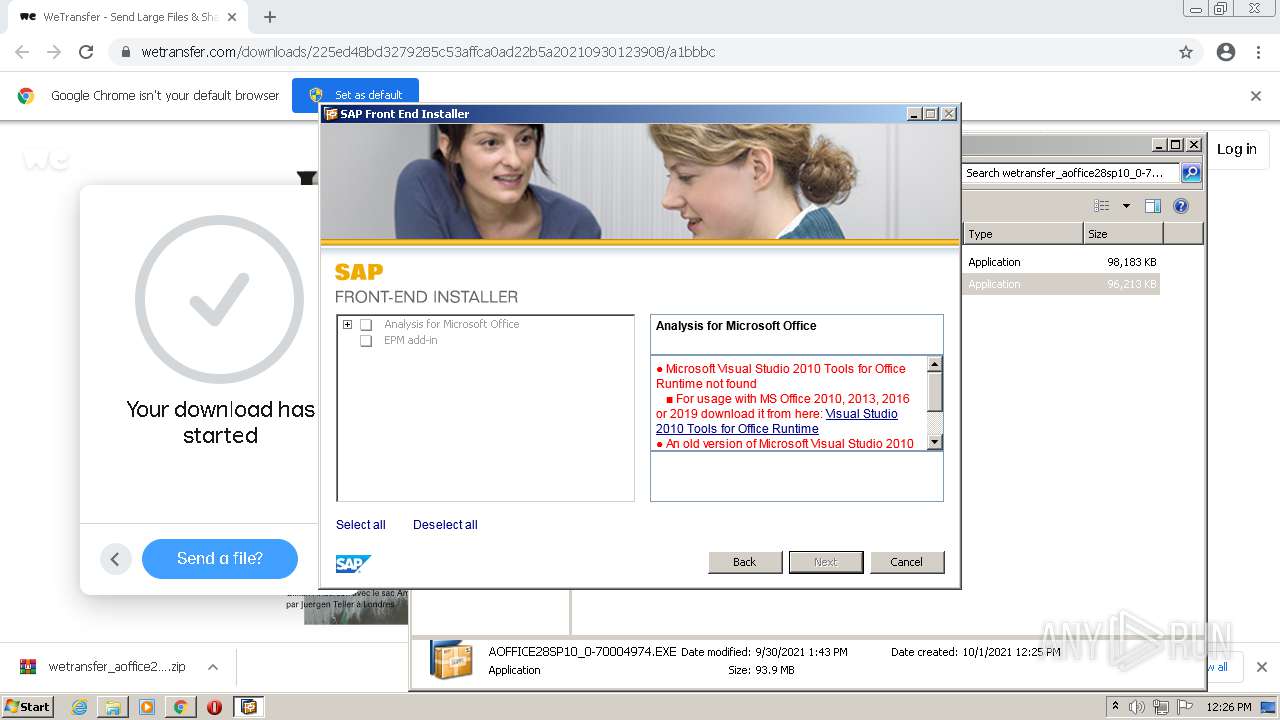Cancel the SAP Front End Installer
The width and height of the screenshot is (1280, 720).
tap(907, 562)
